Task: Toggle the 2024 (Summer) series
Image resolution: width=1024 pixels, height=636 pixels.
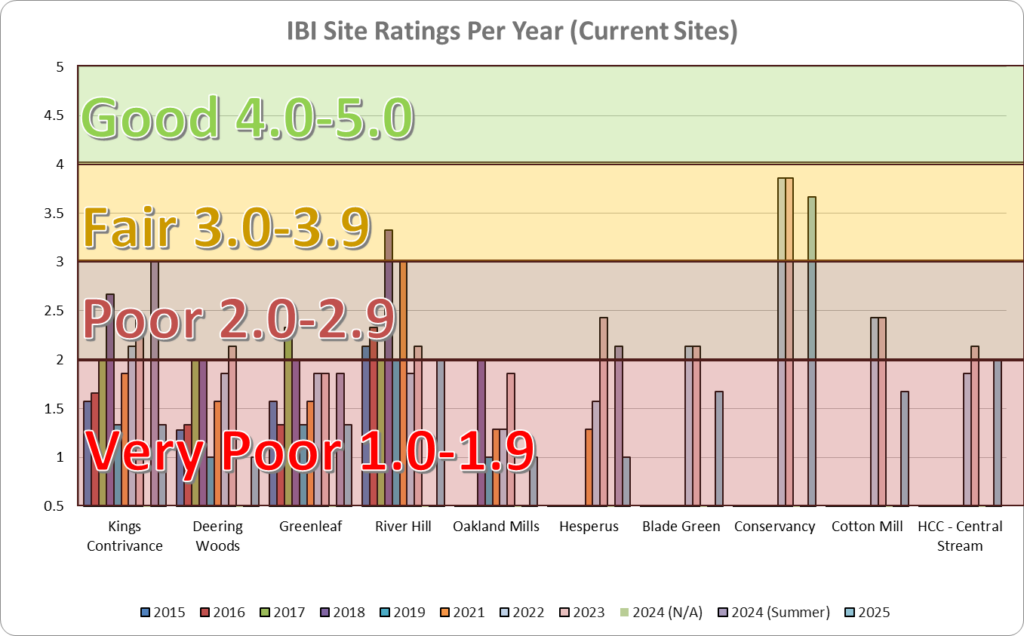Action: click(x=723, y=611)
